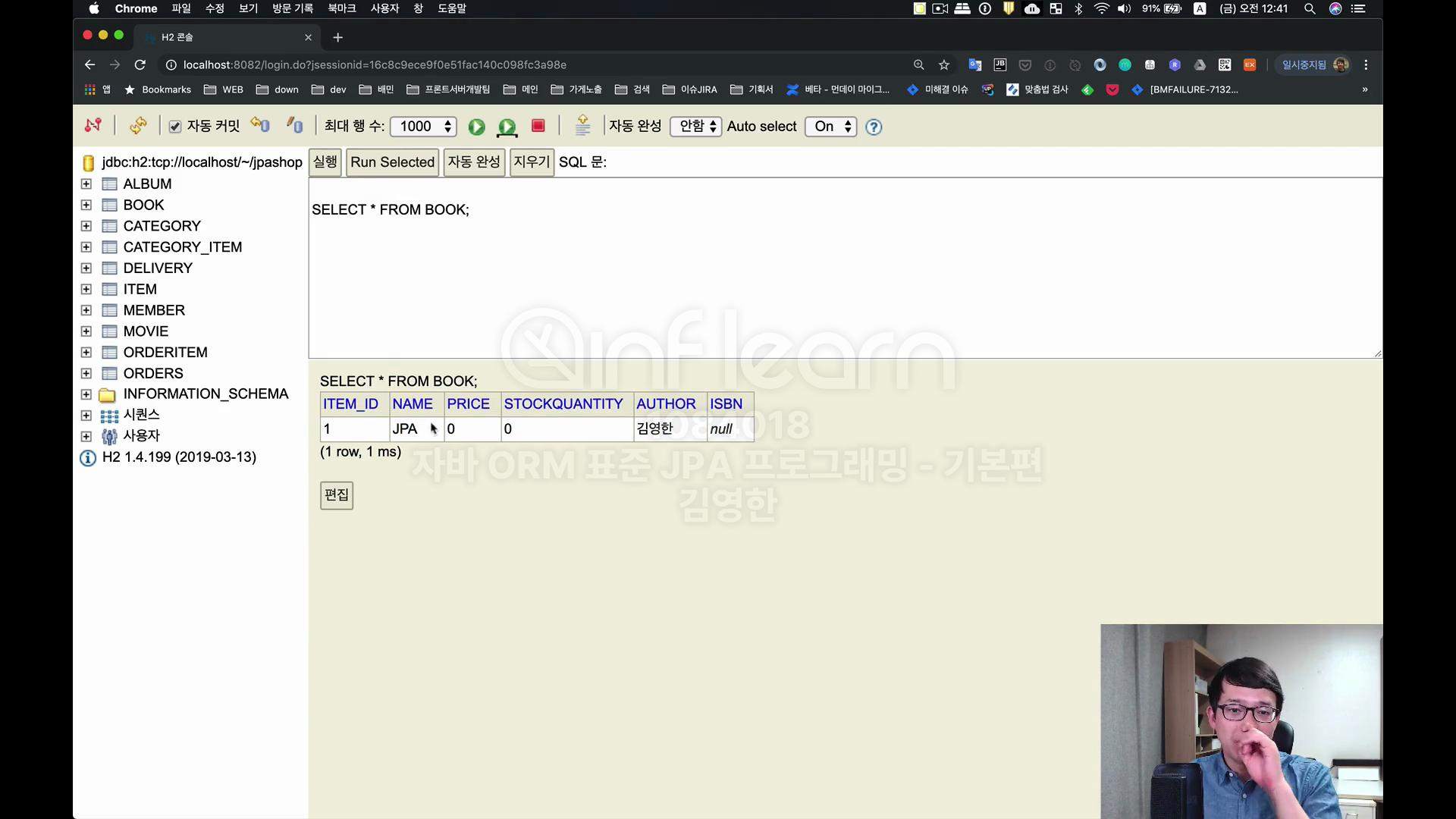Open the 북마크 menu in menu bar
Screen dimensions: 1456x819
coord(341,8)
